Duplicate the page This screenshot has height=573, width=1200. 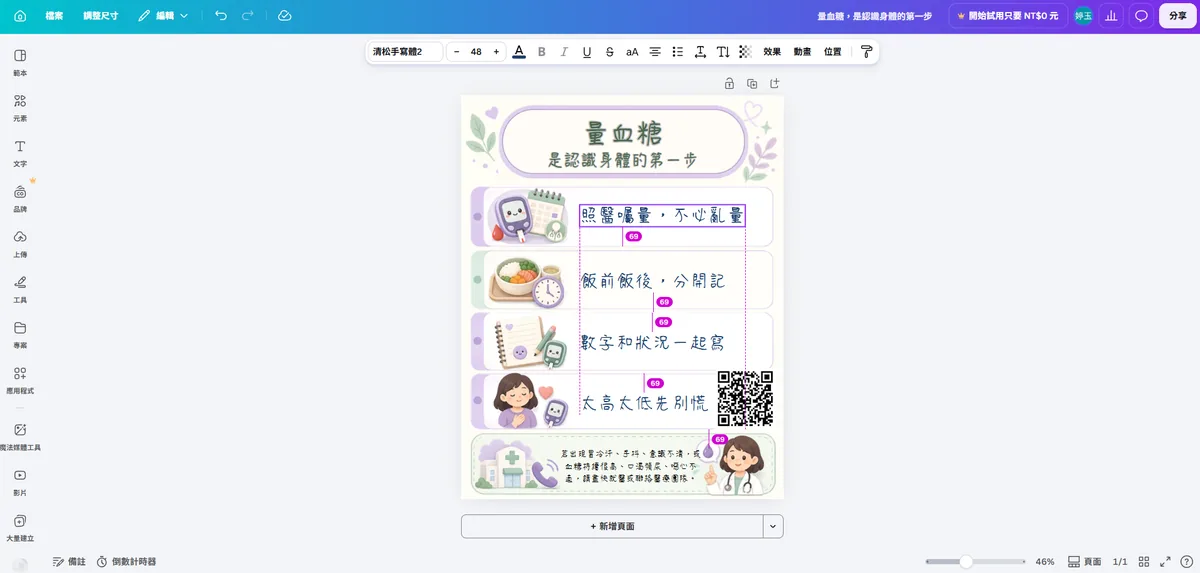[x=752, y=83]
